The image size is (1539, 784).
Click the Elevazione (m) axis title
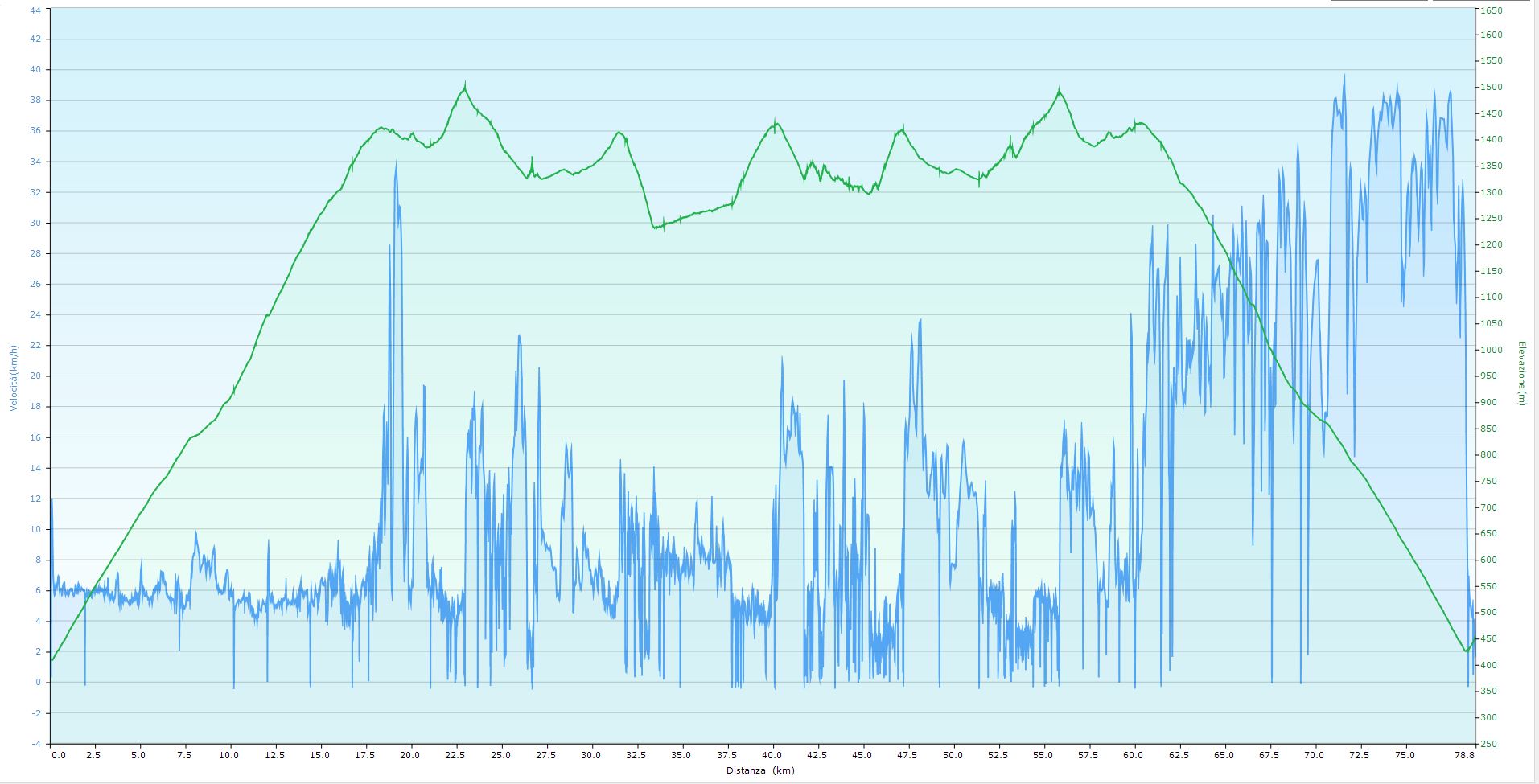point(1521,373)
